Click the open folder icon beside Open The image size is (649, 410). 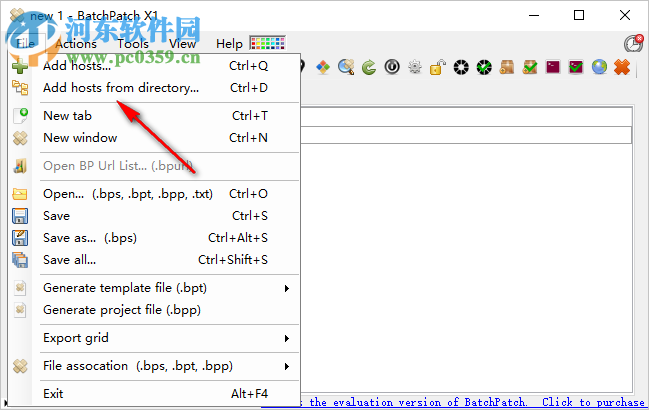pos(20,194)
